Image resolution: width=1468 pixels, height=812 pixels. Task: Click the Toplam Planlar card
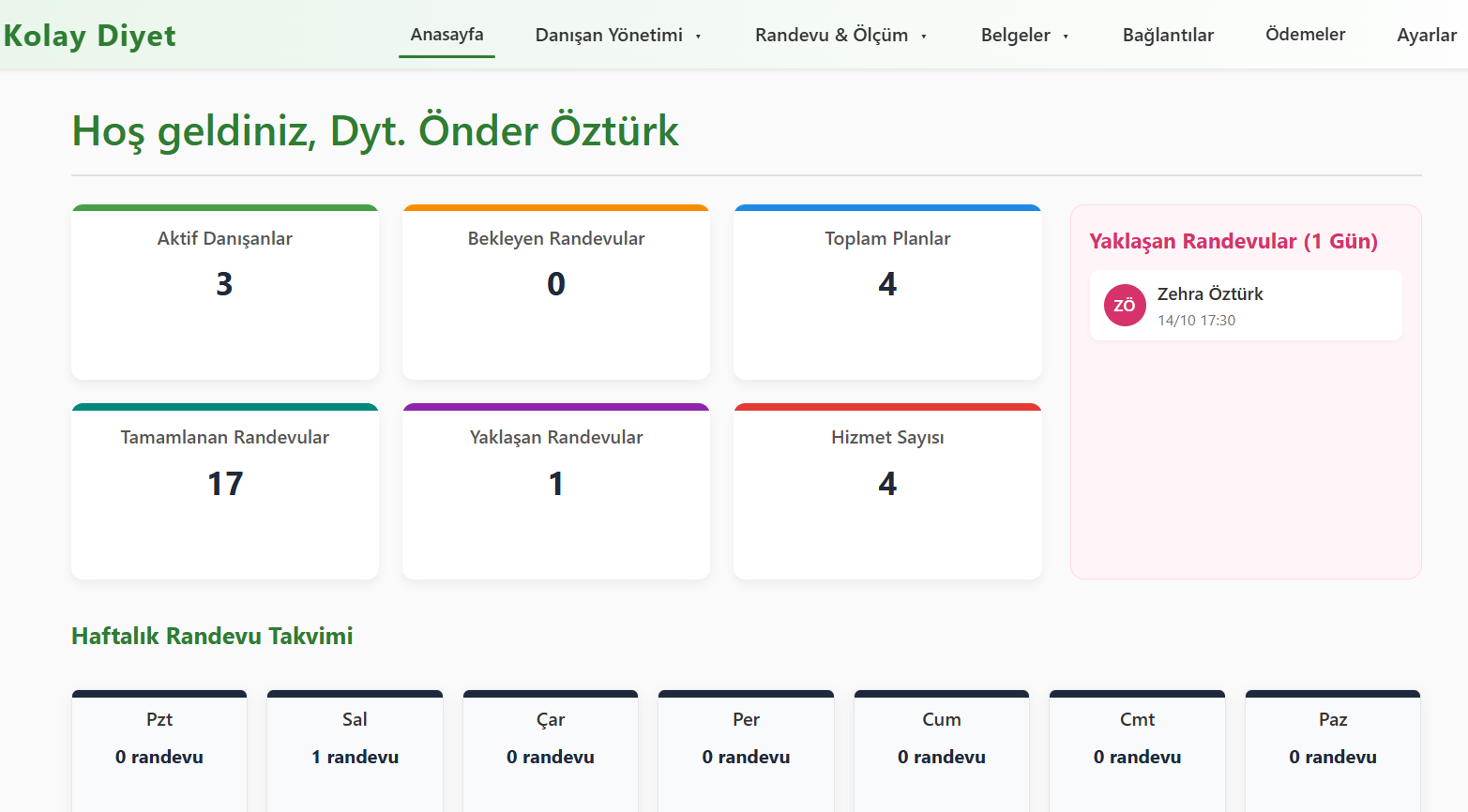click(887, 293)
